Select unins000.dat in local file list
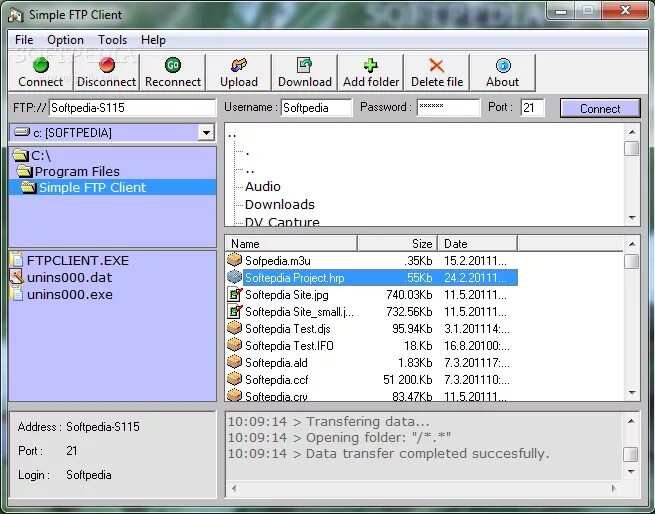Viewport: 655px width, 514px height. [69, 277]
